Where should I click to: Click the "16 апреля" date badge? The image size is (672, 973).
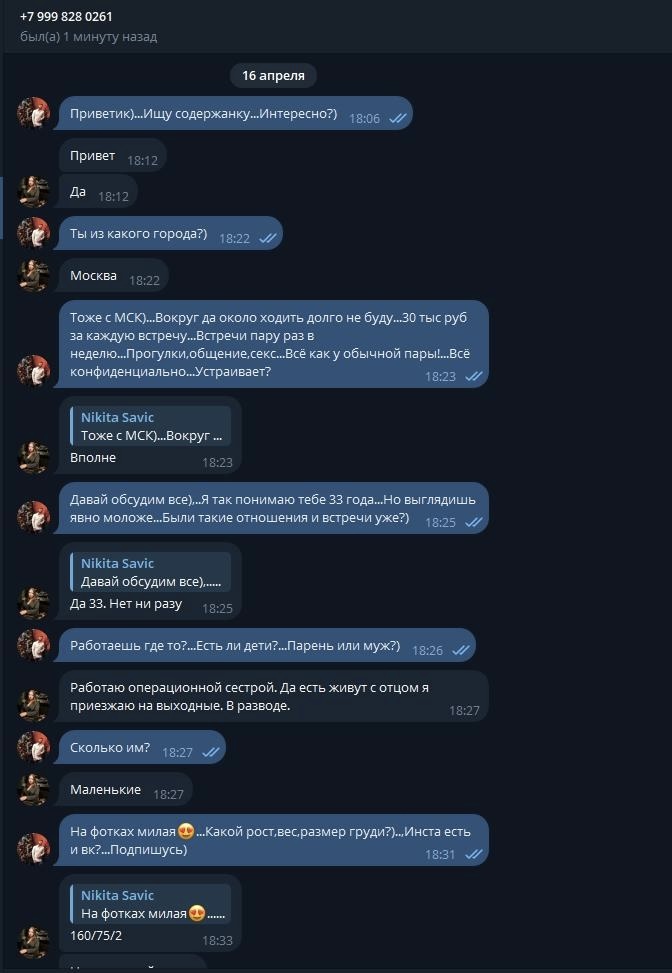tap(274, 75)
